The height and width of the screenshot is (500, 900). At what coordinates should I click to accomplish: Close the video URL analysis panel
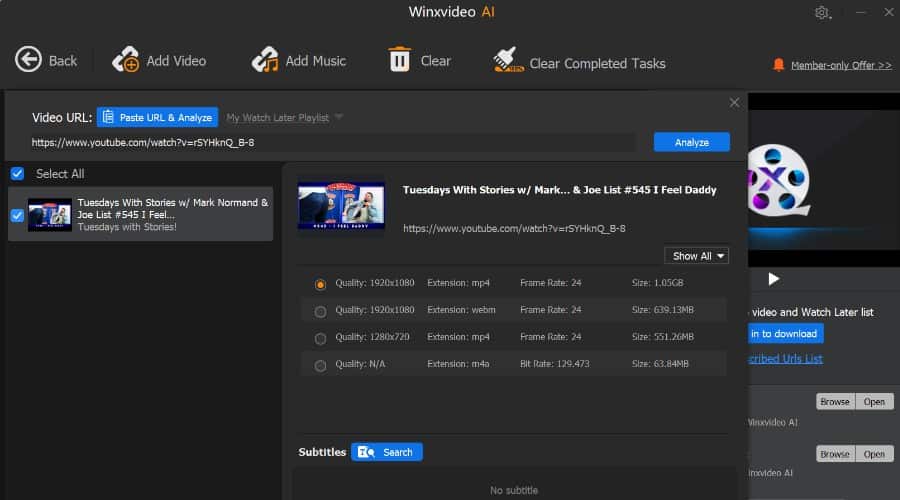click(x=734, y=103)
